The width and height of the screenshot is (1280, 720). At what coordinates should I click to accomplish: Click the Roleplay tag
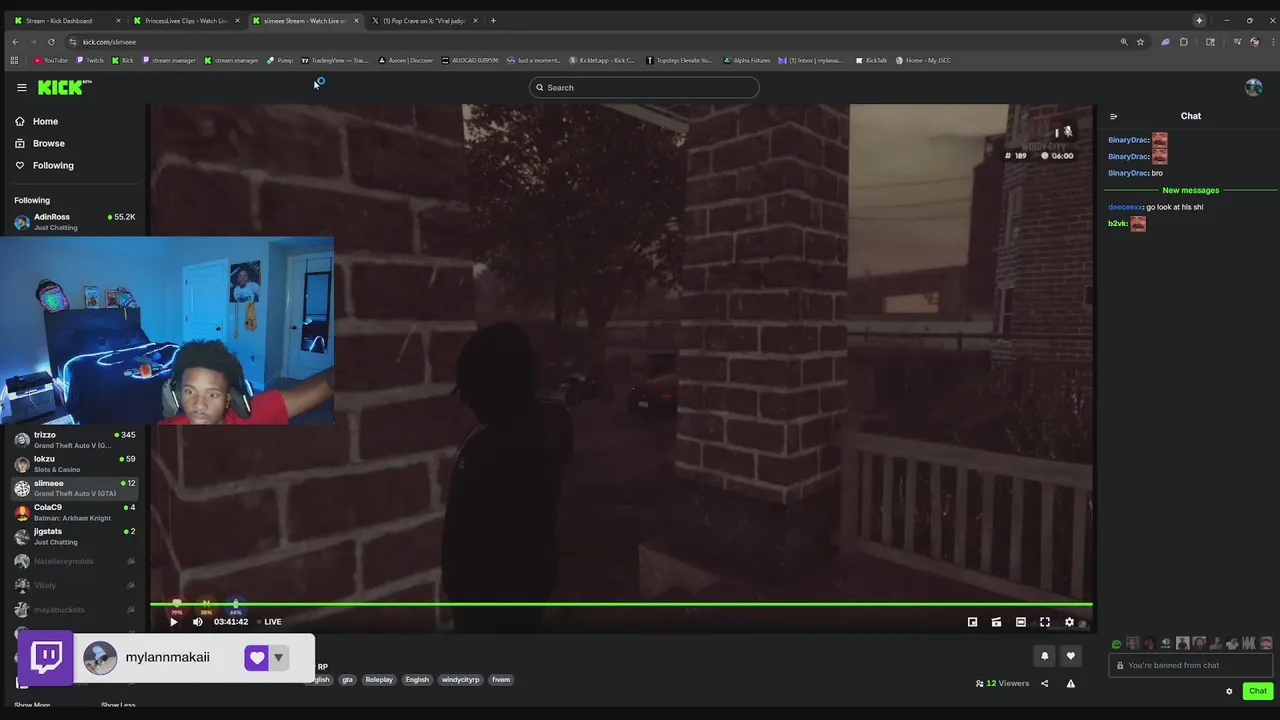379,680
